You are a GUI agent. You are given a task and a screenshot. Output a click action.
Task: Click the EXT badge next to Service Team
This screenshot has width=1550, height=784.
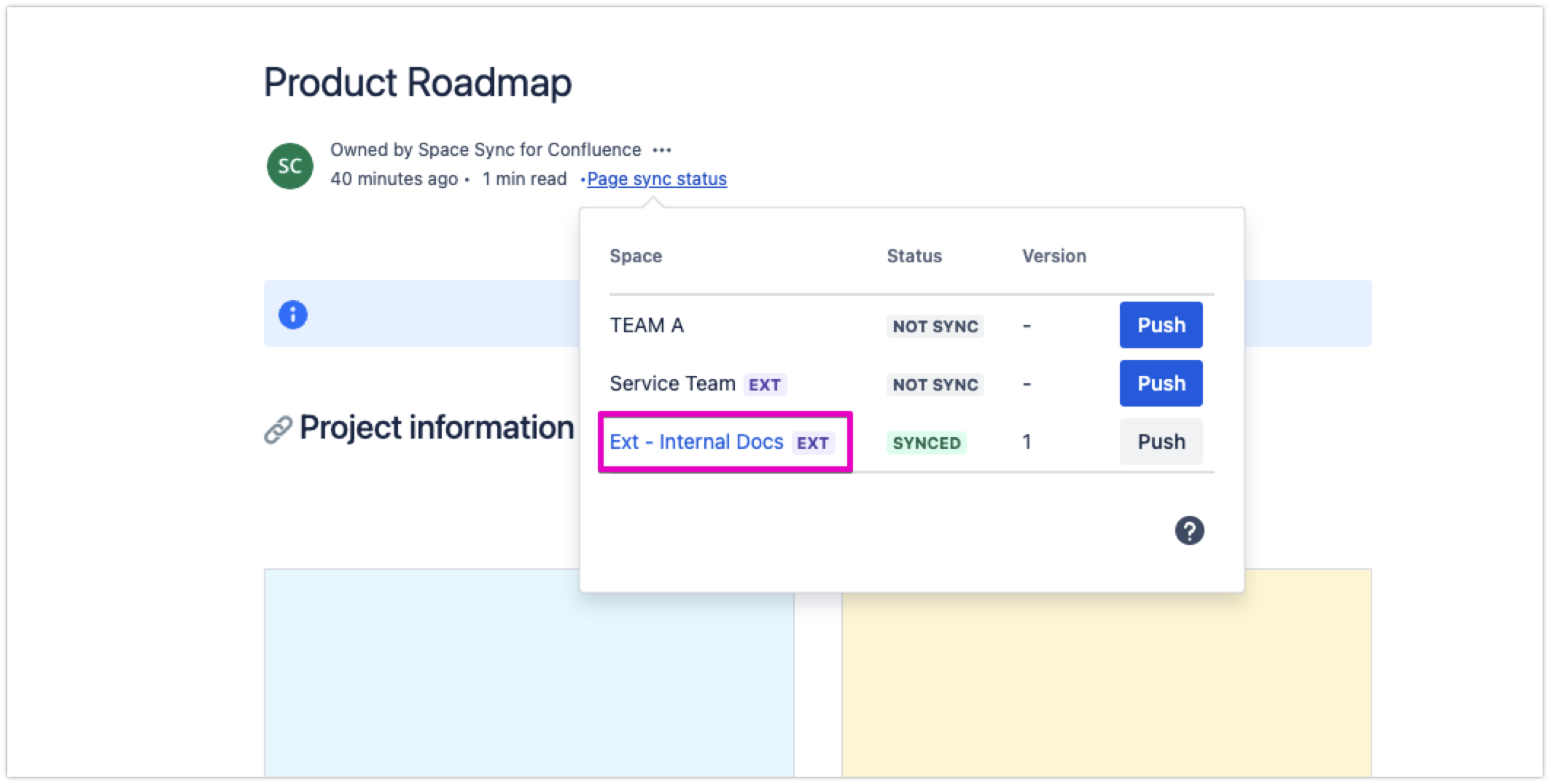[x=764, y=385]
